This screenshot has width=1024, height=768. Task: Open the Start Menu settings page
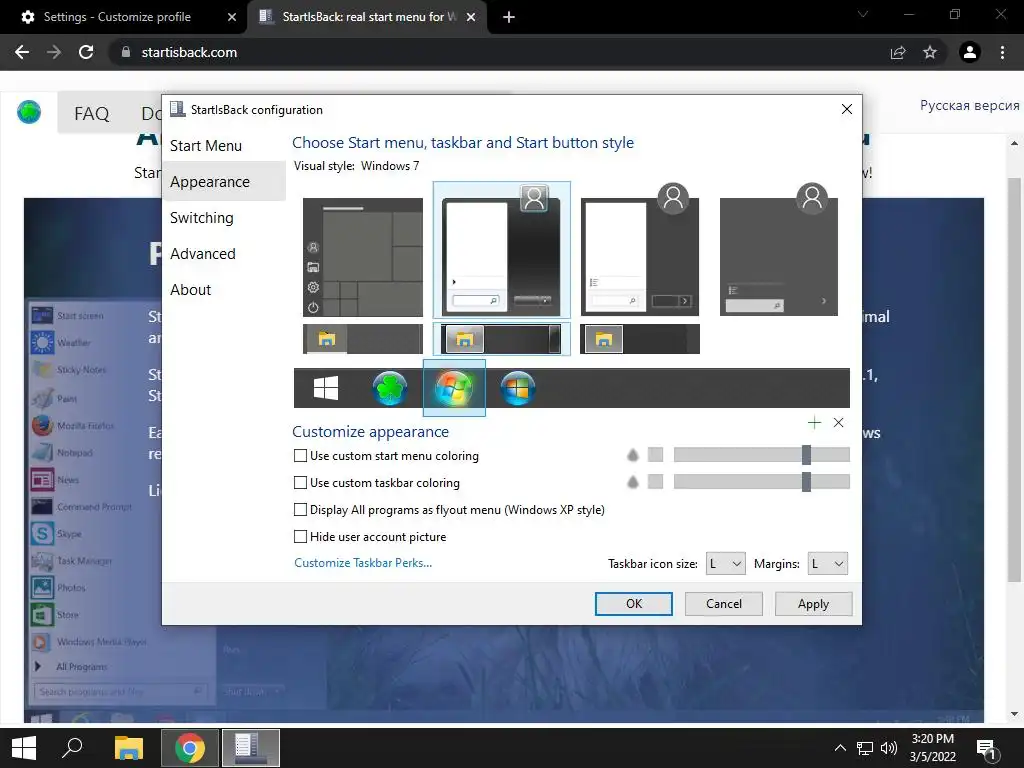[206, 146]
